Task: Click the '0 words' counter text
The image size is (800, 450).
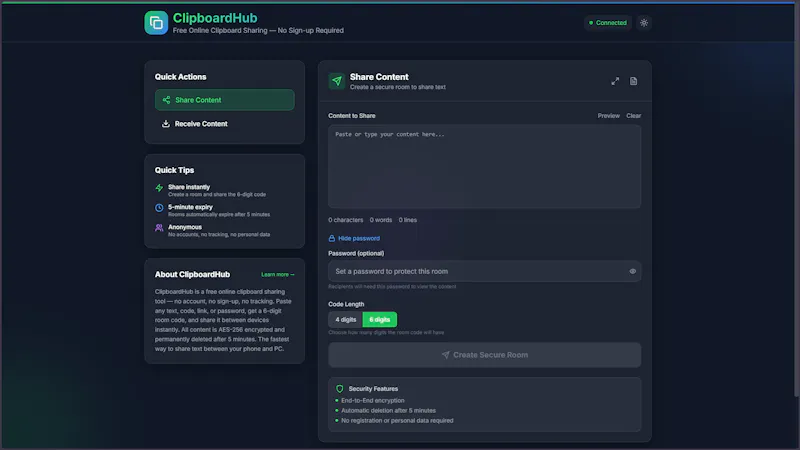Action: point(381,220)
